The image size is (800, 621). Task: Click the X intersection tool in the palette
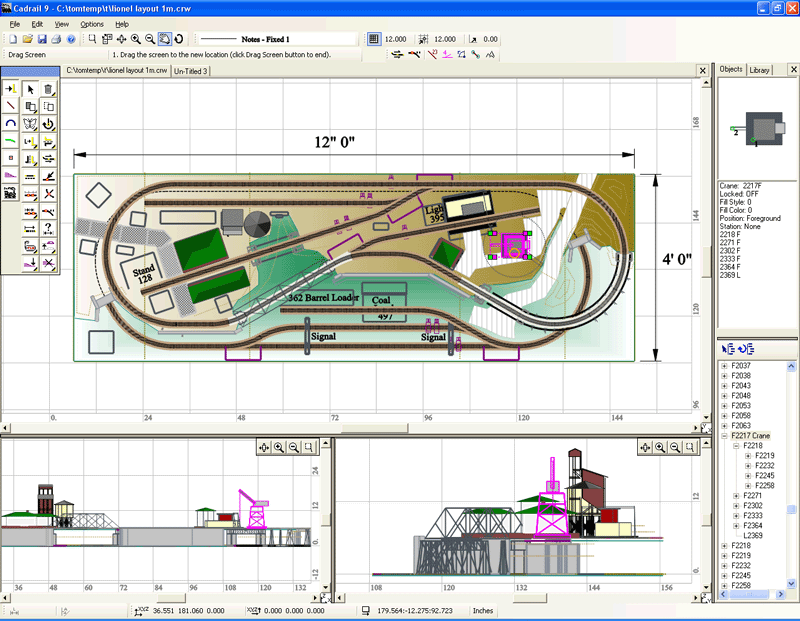[x=48, y=193]
